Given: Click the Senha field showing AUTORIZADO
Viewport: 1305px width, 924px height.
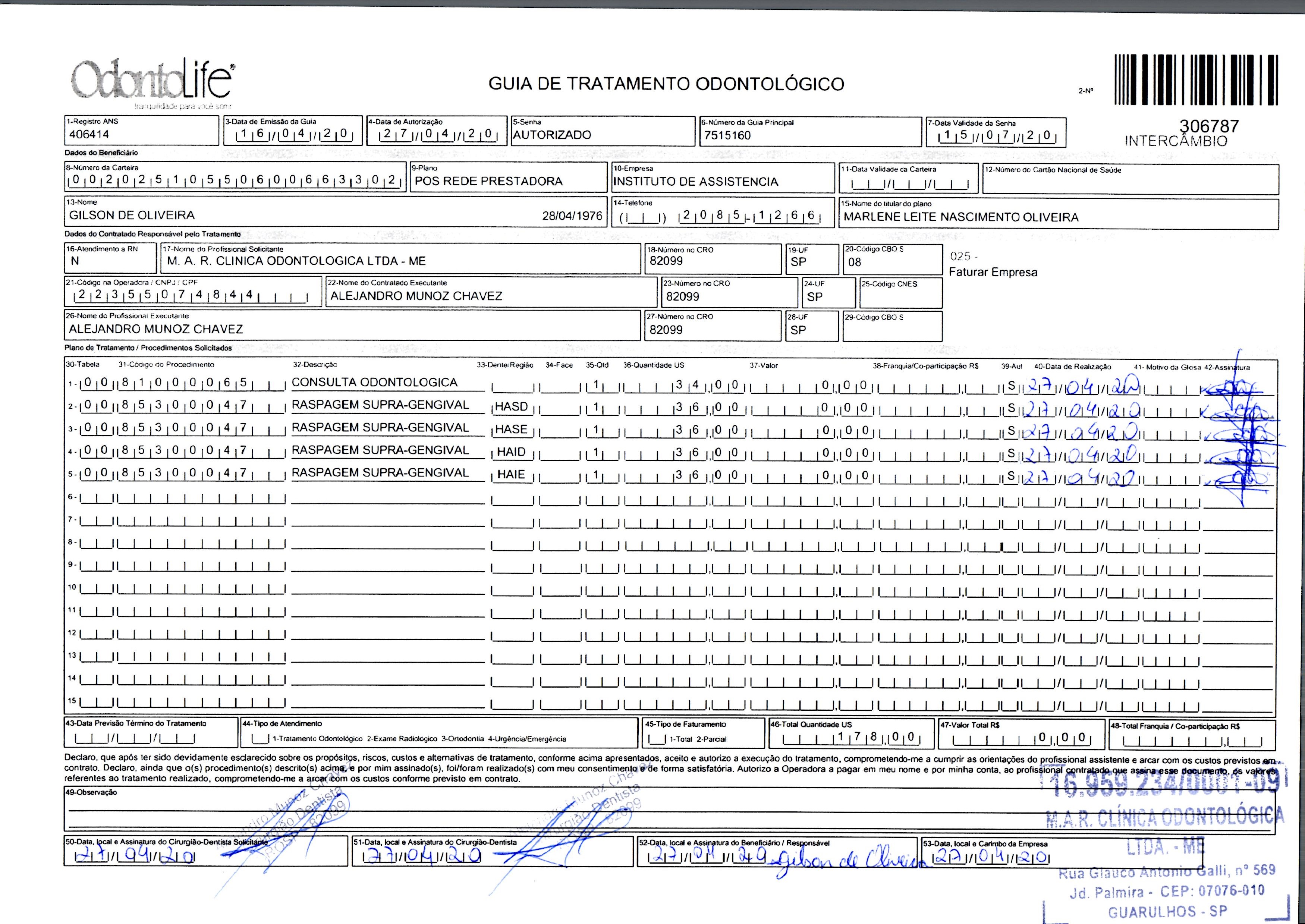Looking at the screenshot, I should pyautogui.click(x=552, y=135).
